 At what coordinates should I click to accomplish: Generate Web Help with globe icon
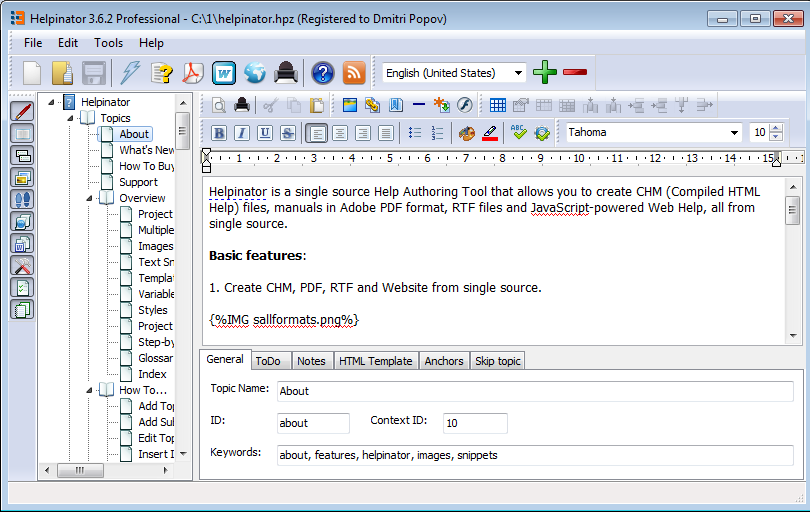click(255, 73)
